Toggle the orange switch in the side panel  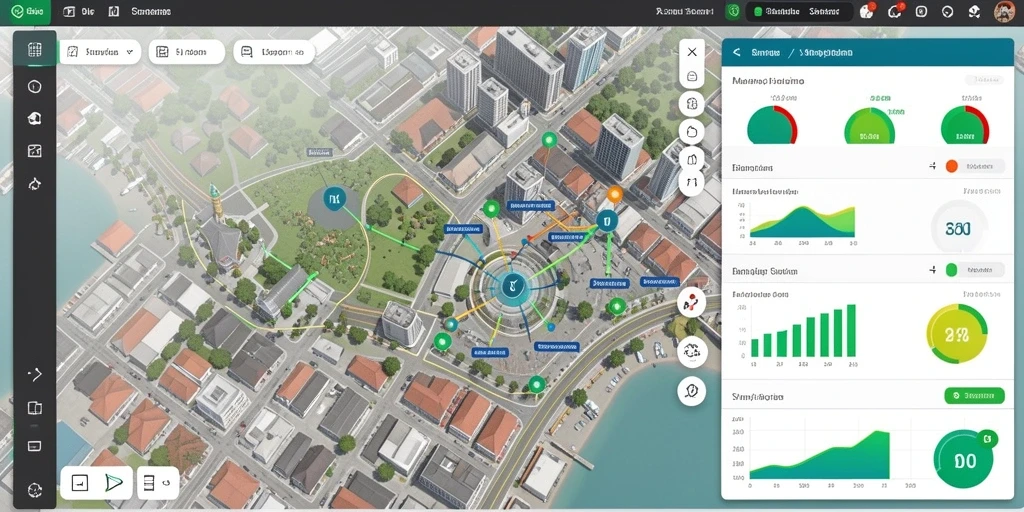click(974, 167)
